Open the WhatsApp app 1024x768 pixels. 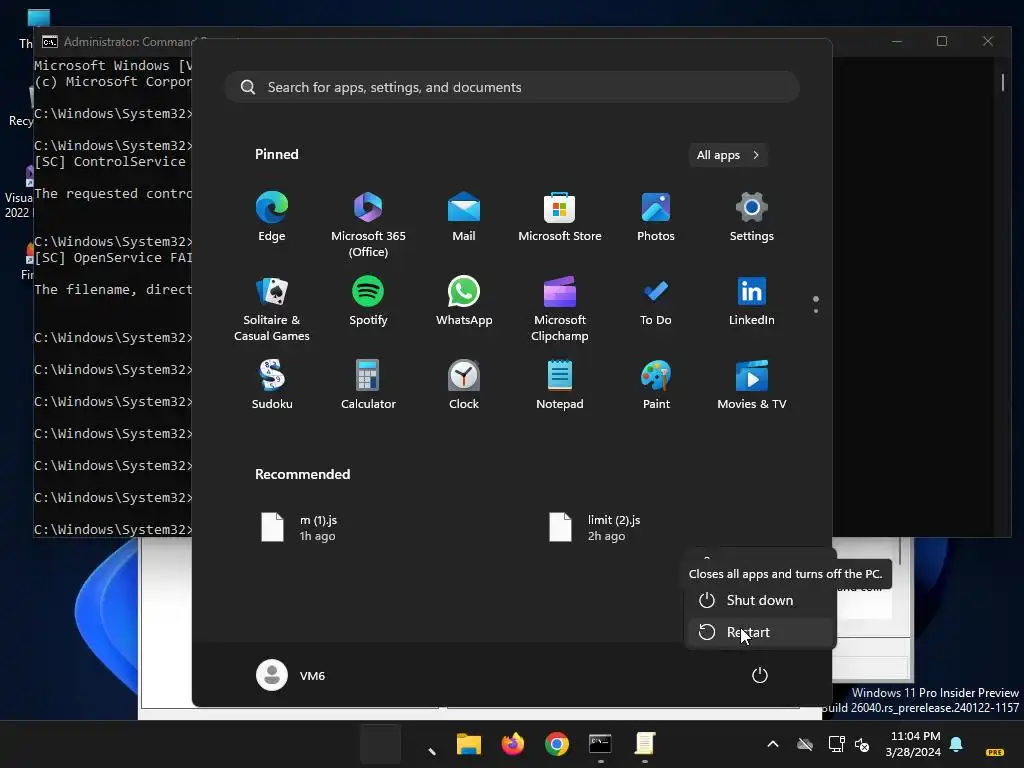(x=464, y=301)
